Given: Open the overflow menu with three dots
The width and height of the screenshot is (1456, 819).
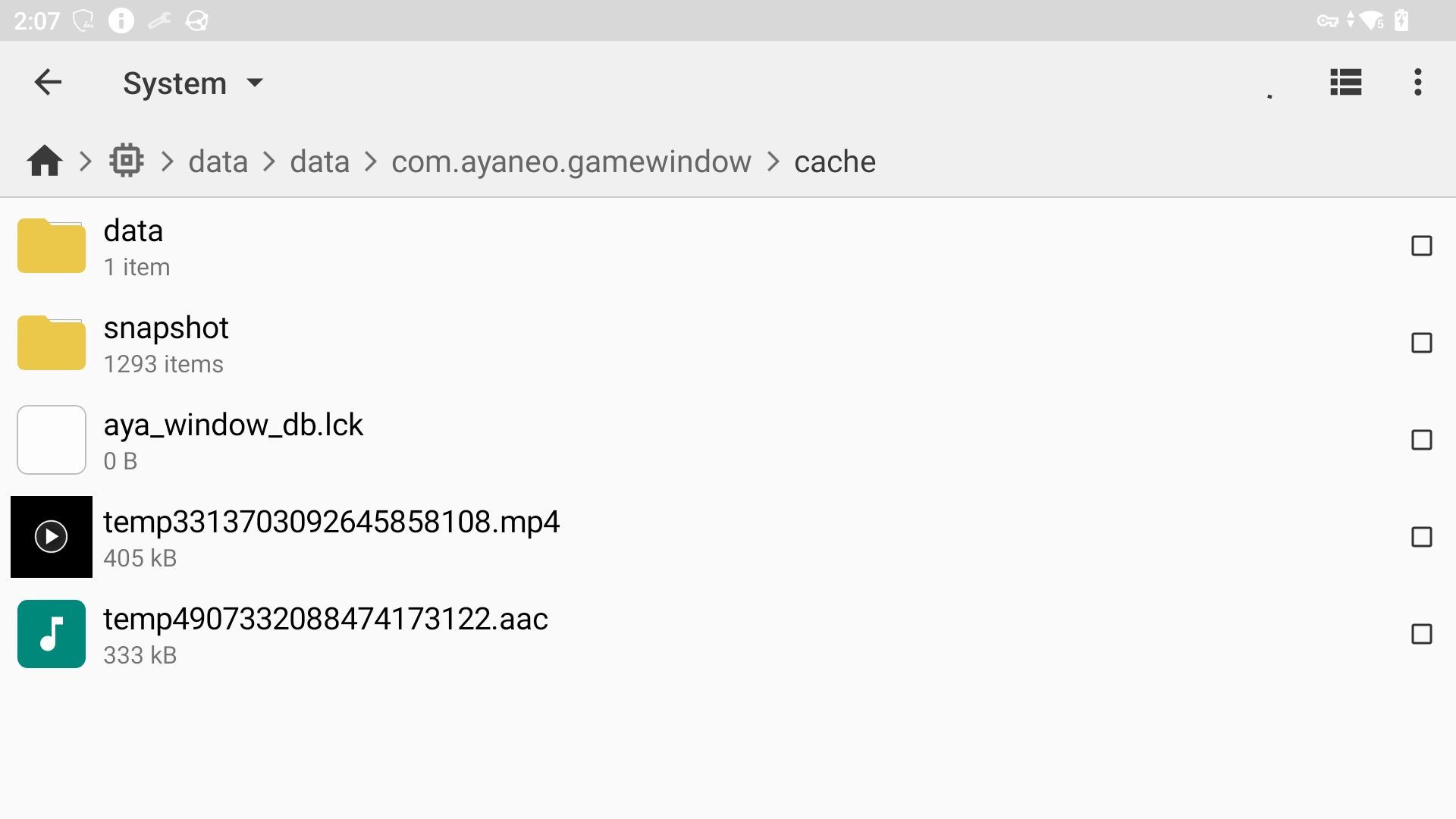Looking at the screenshot, I should (1417, 82).
